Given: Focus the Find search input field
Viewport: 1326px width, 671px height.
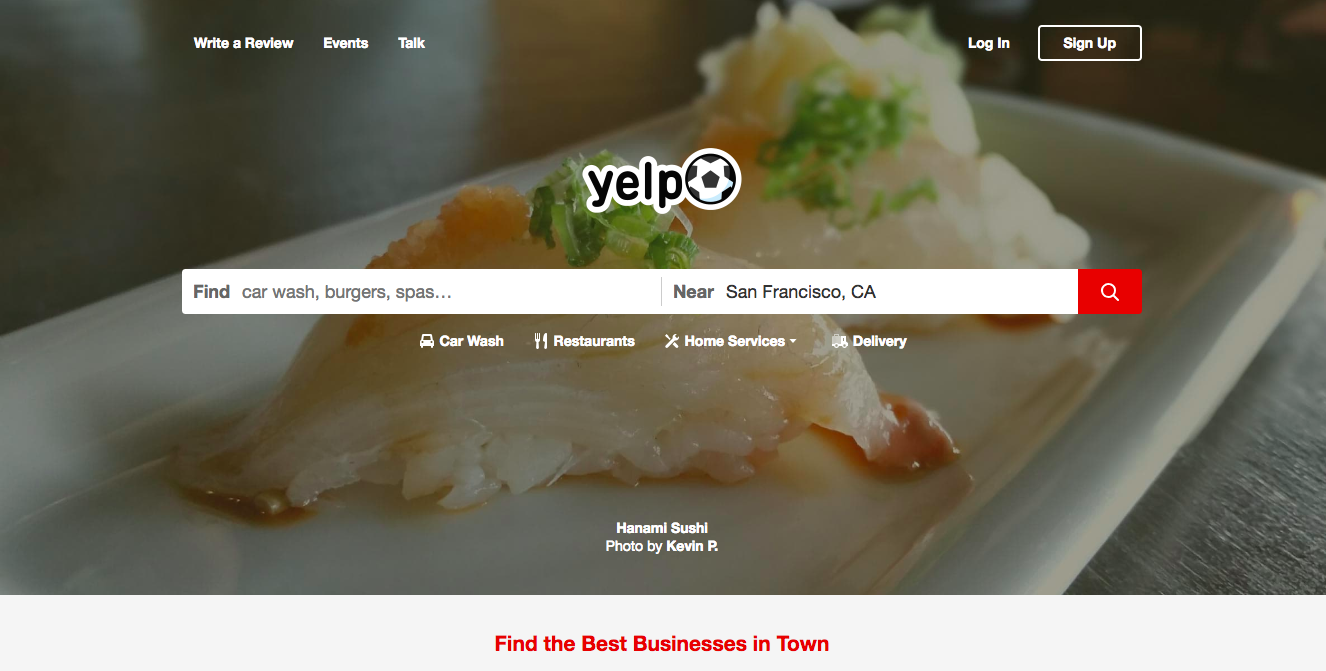Looking at the screenshot, I should (x=421, y=292).
